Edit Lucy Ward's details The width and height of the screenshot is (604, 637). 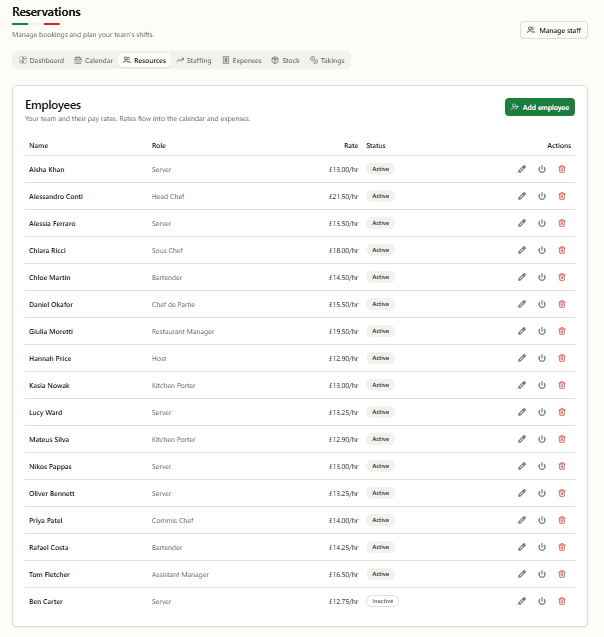[x=522, y=412]
